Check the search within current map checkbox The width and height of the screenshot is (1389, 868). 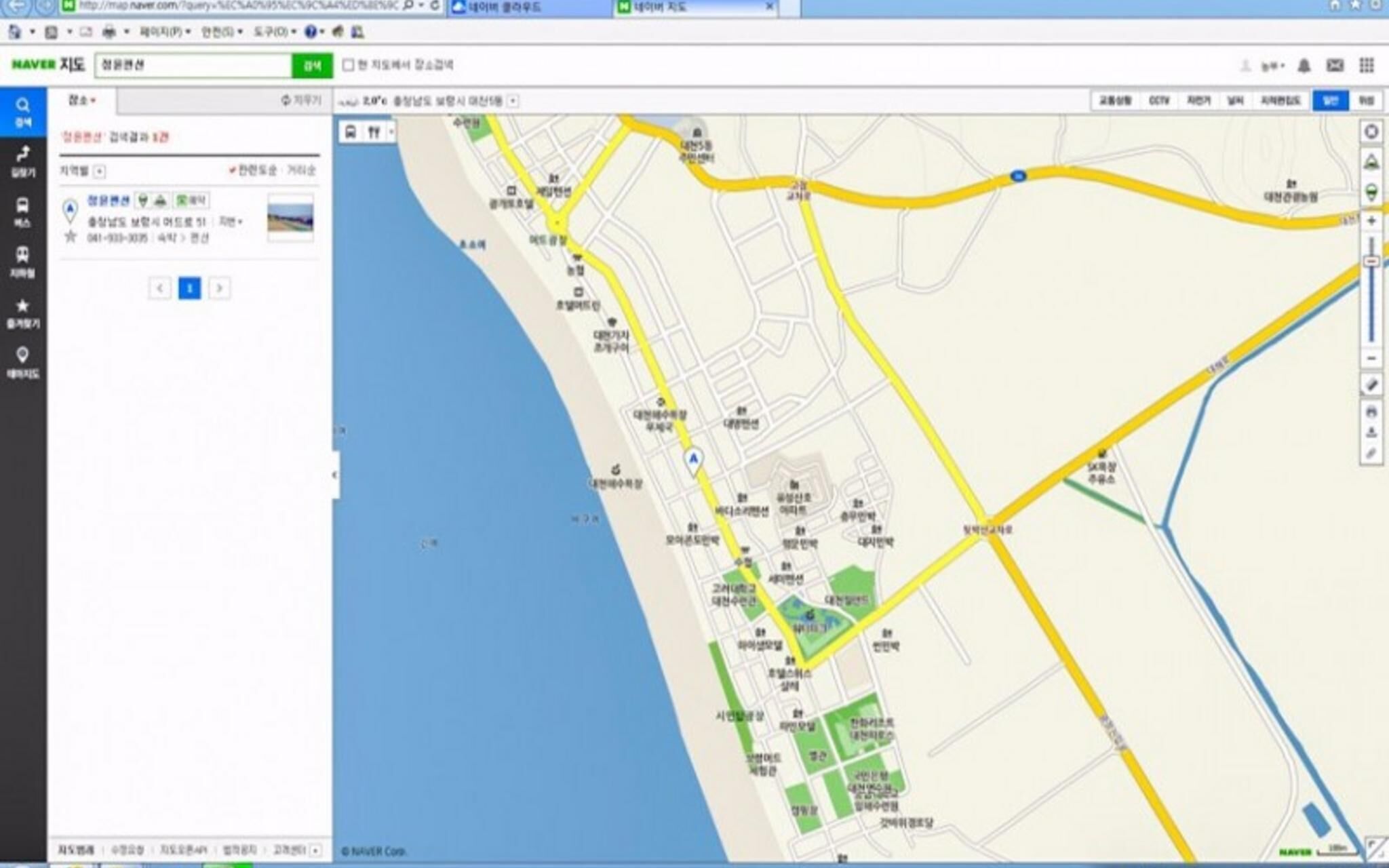(349, 65)
